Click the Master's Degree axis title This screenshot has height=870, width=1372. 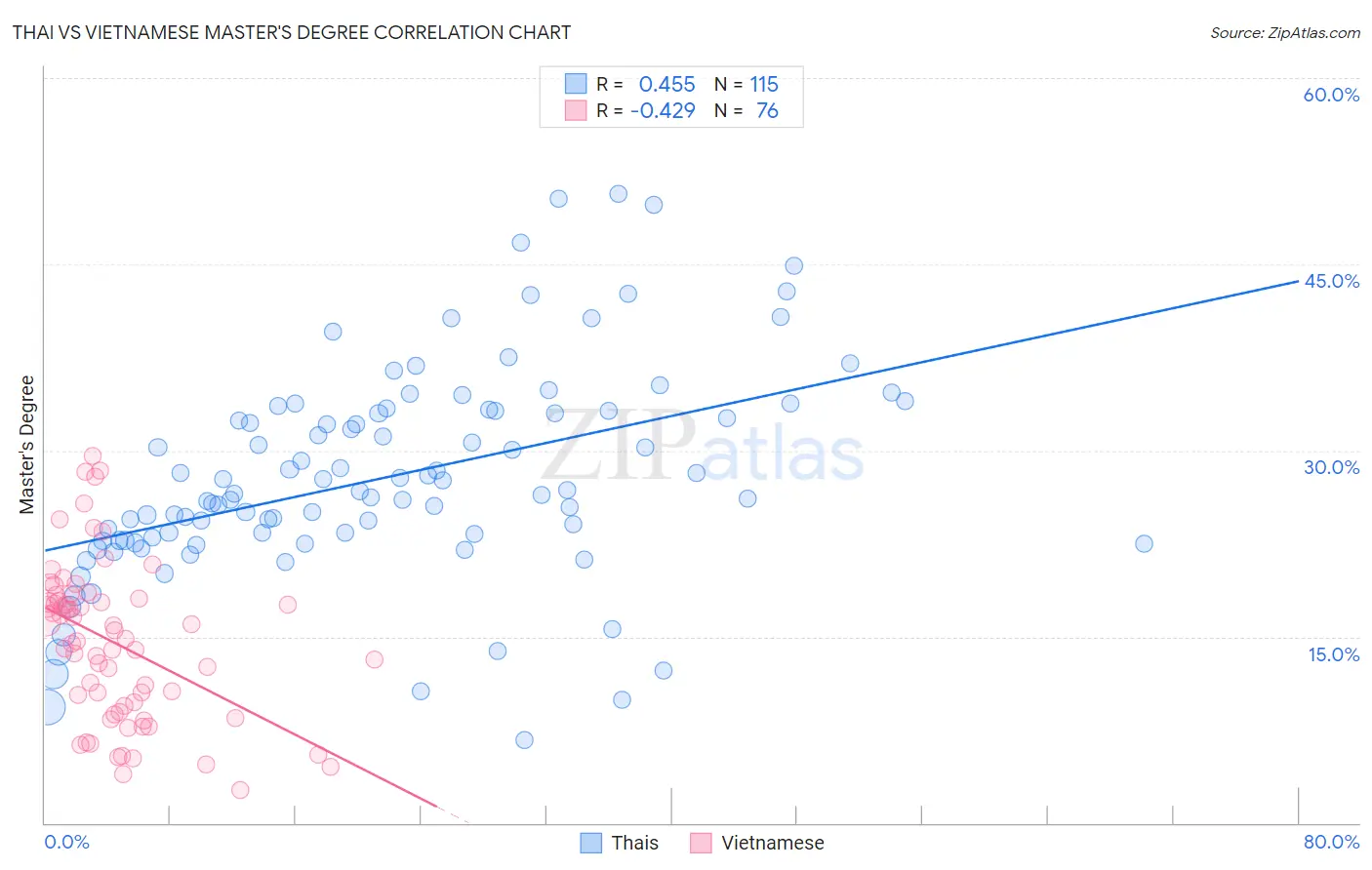click(26, 445)
